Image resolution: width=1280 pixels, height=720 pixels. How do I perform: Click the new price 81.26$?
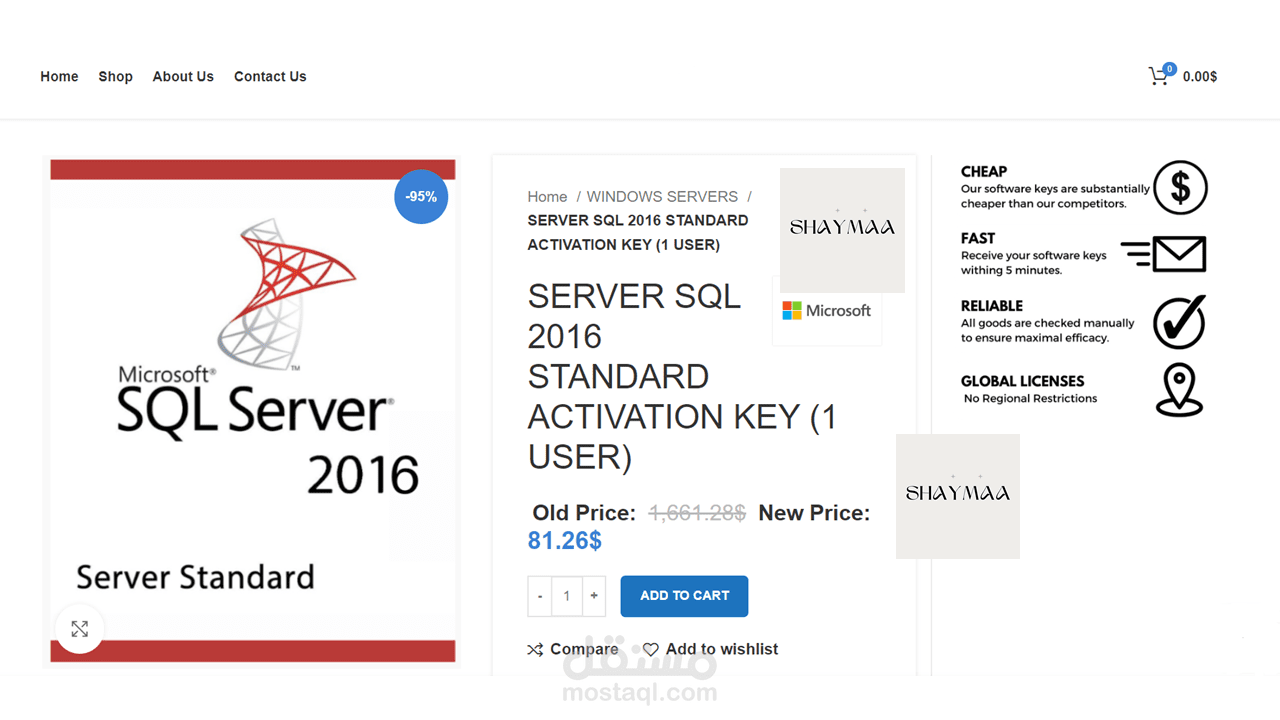tap(565, 541)
